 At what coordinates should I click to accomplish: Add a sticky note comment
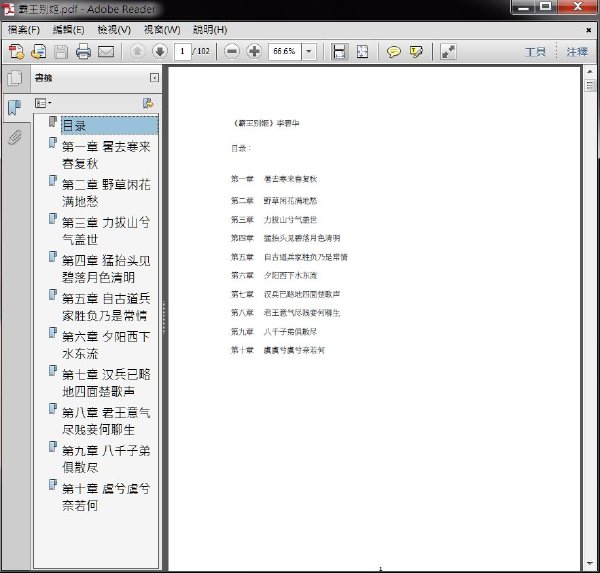pos(393,52)
